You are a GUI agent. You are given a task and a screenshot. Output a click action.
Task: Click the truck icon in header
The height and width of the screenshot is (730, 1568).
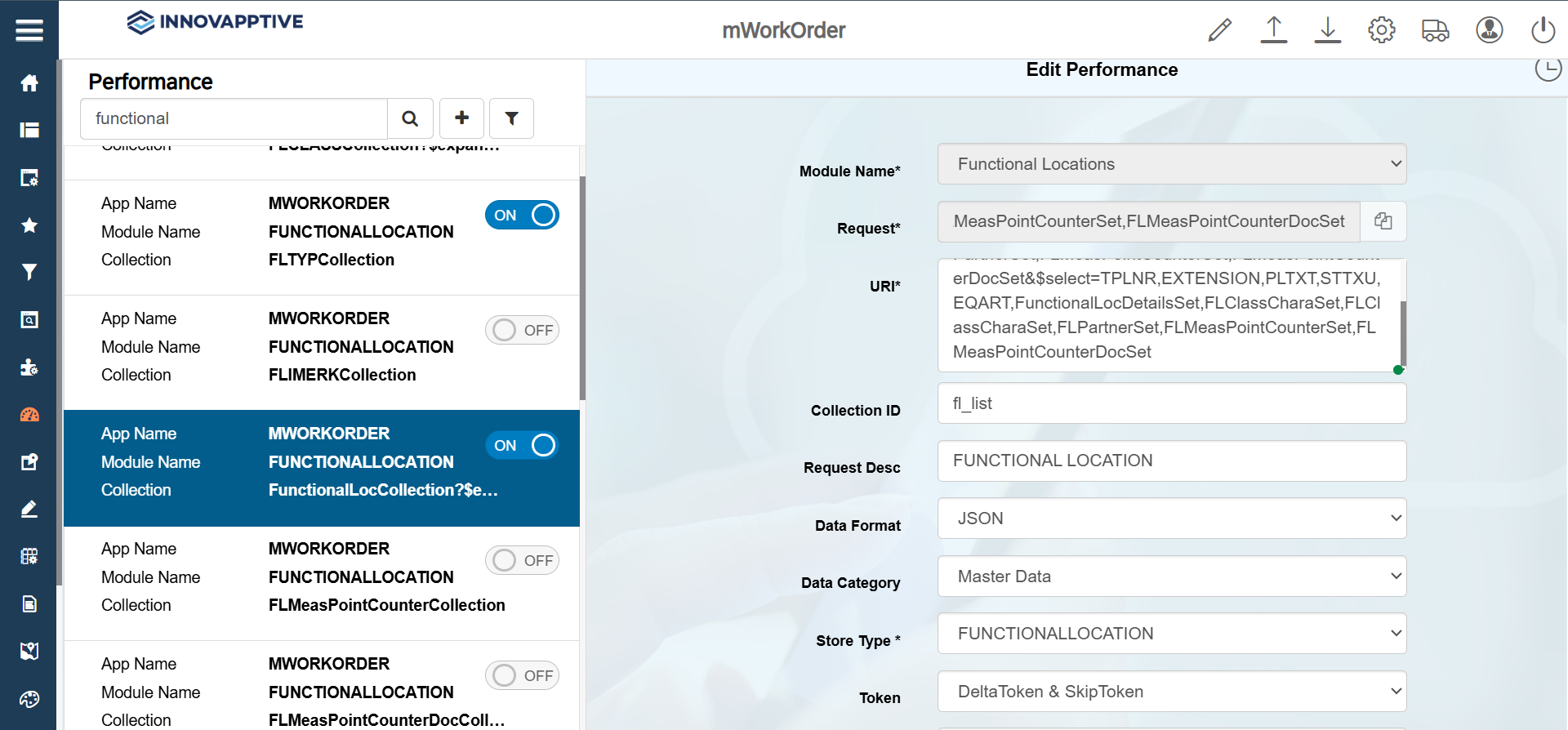[x=1435, y=30]
